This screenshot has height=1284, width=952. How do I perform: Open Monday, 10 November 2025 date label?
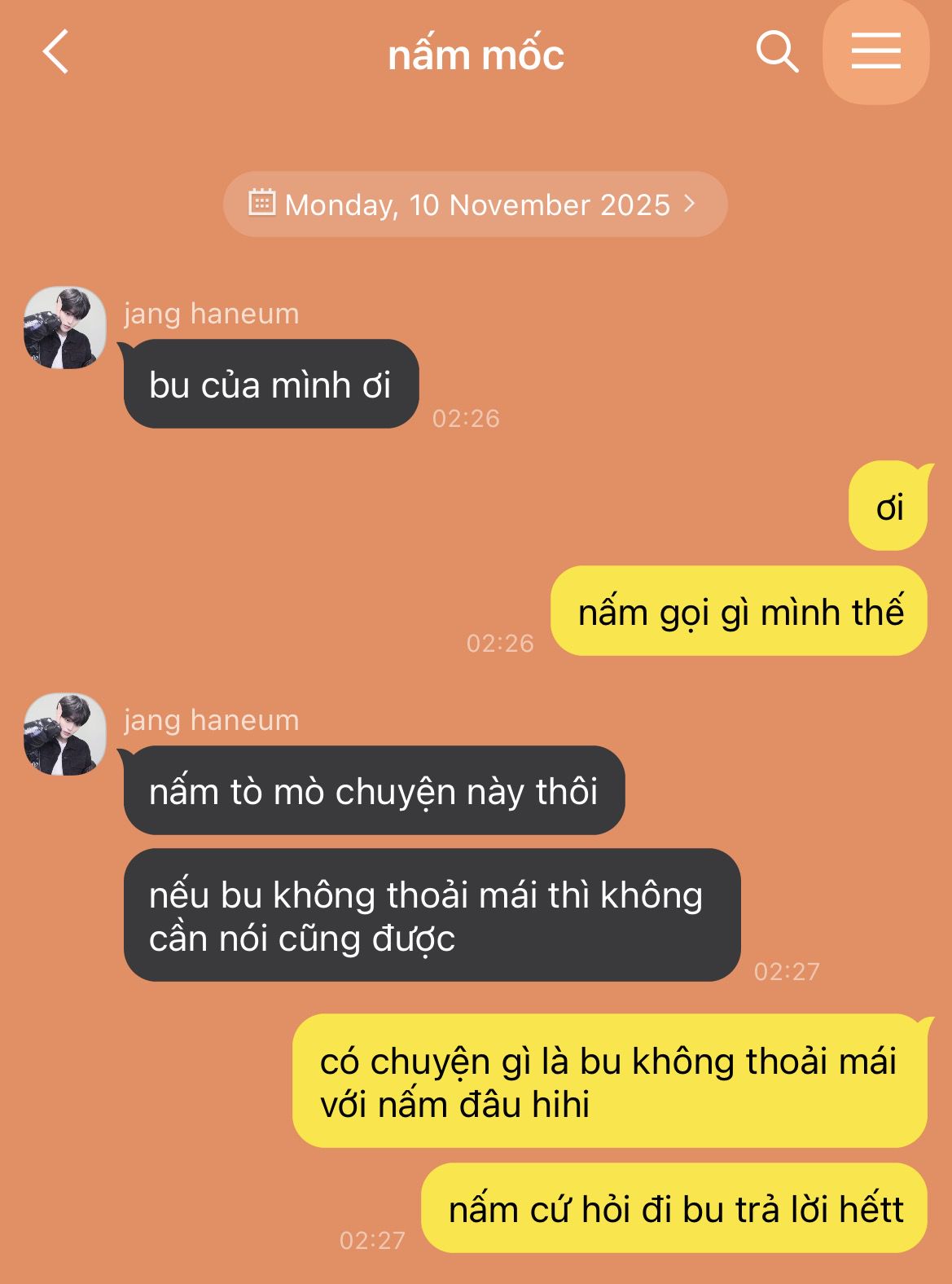(x=477, y=204)
